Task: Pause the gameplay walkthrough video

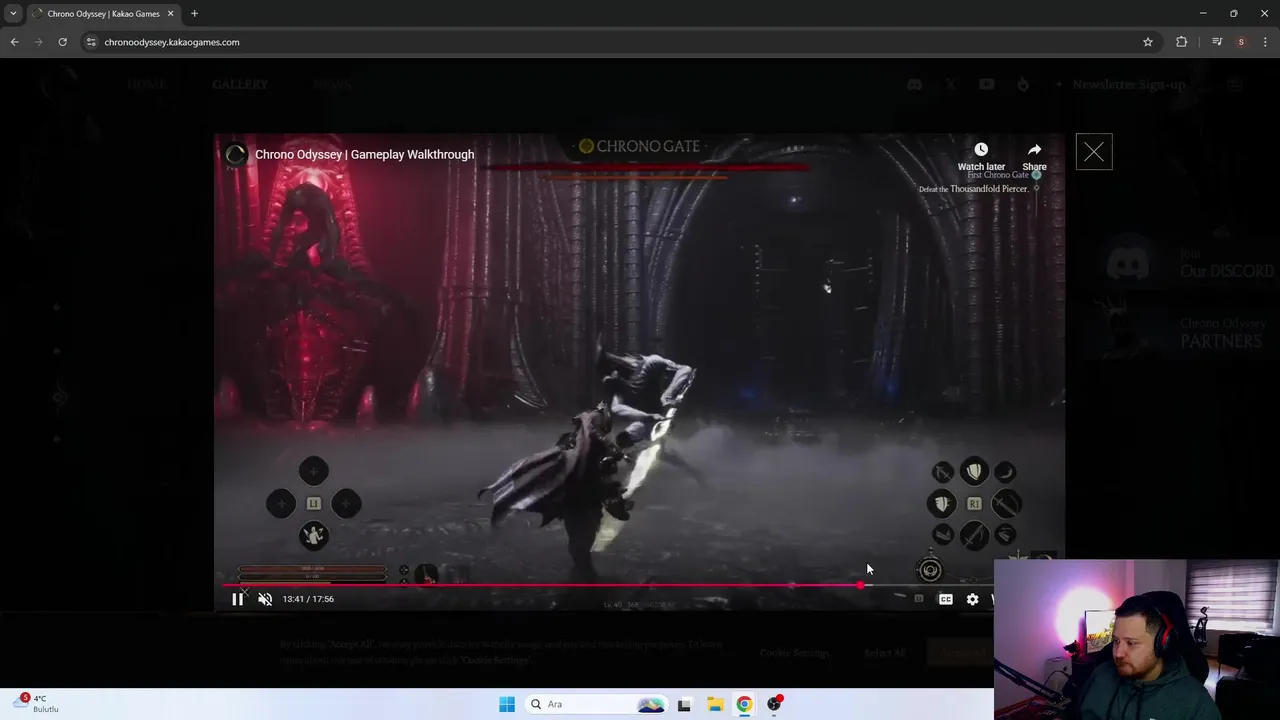Action: [x=238, y=599]
